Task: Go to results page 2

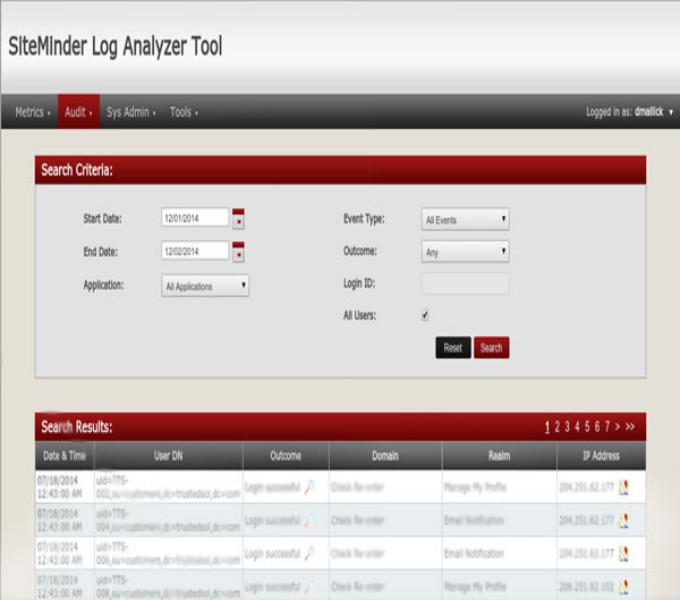Action: pos(557,427)
